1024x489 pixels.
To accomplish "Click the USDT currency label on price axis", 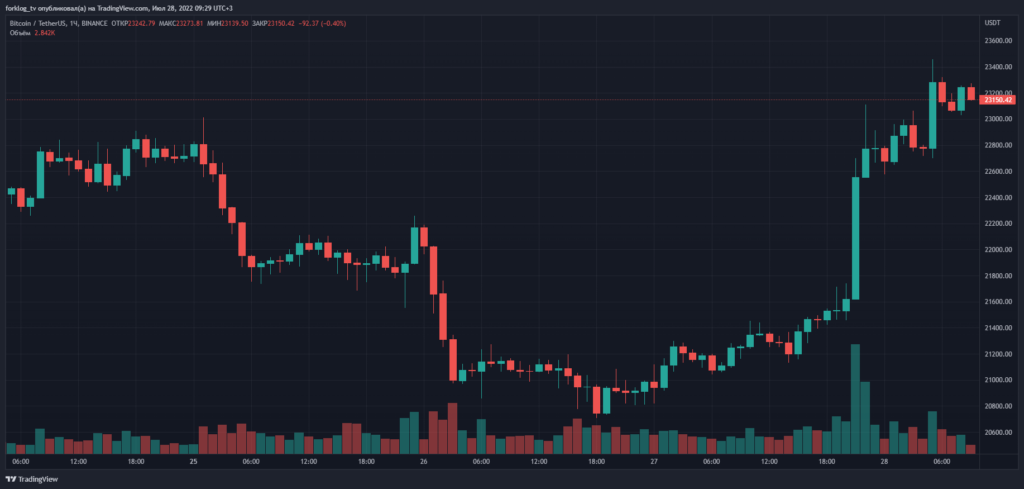I will coord(993,22).
